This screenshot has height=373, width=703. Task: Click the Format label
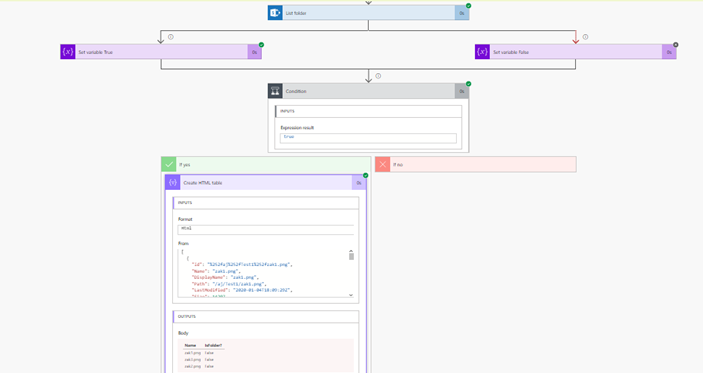coord(185,219)
